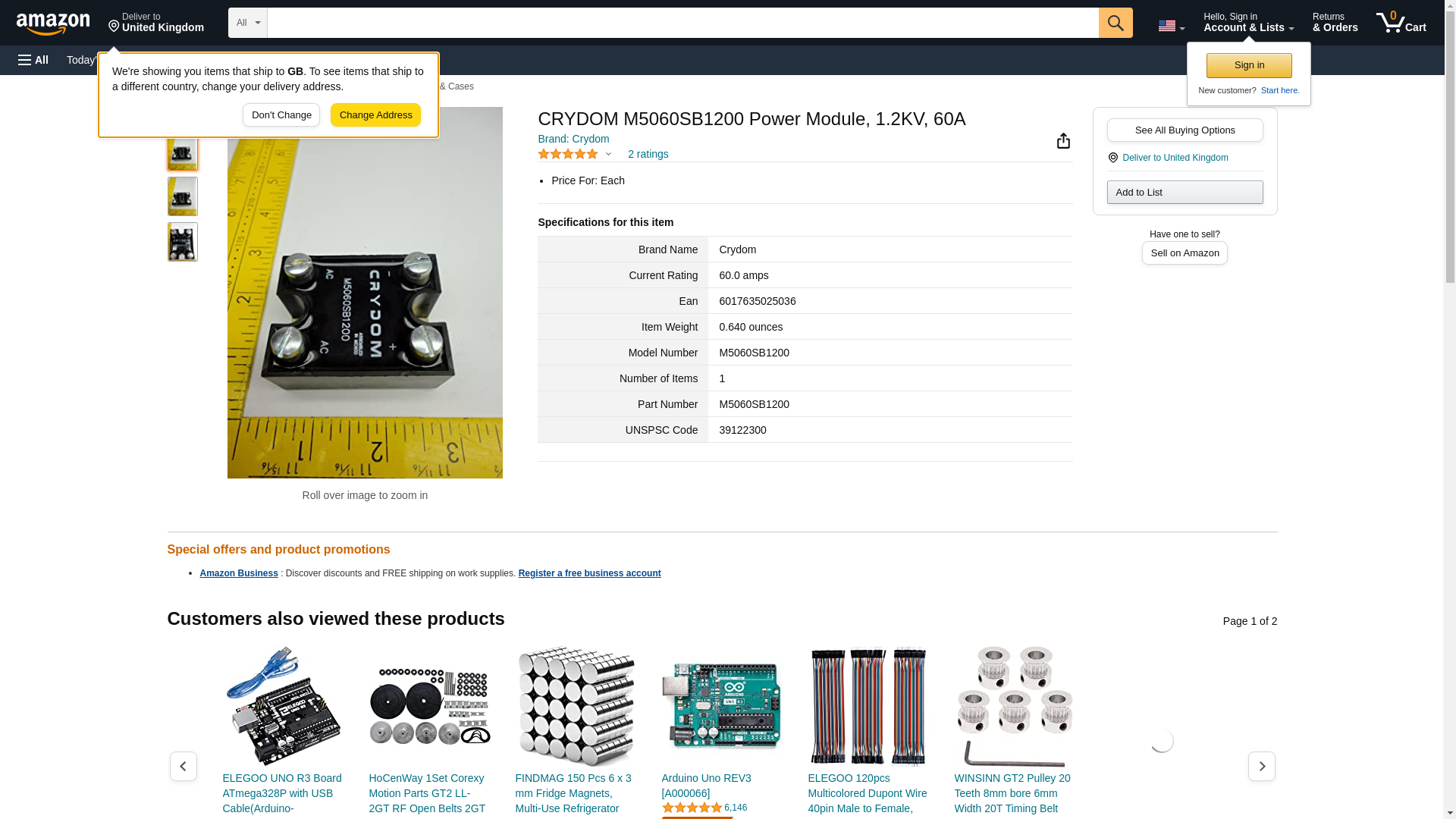The image size is (1456, 819).
Task: Click the search magnifier button
Action: tap(1115, 23)
